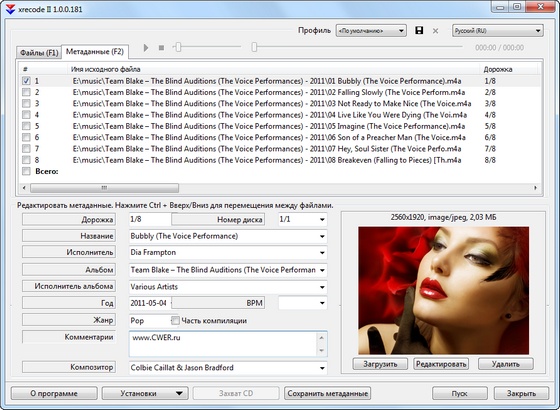The height and width of the screenshot is (410, 560).
Task: Expand the Исполнитель Dia Frampton dropdown
Action: 322,253
